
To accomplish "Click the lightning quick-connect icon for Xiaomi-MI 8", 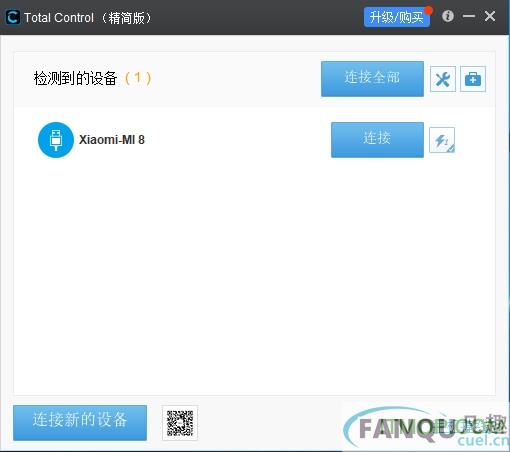I will 442,140.
